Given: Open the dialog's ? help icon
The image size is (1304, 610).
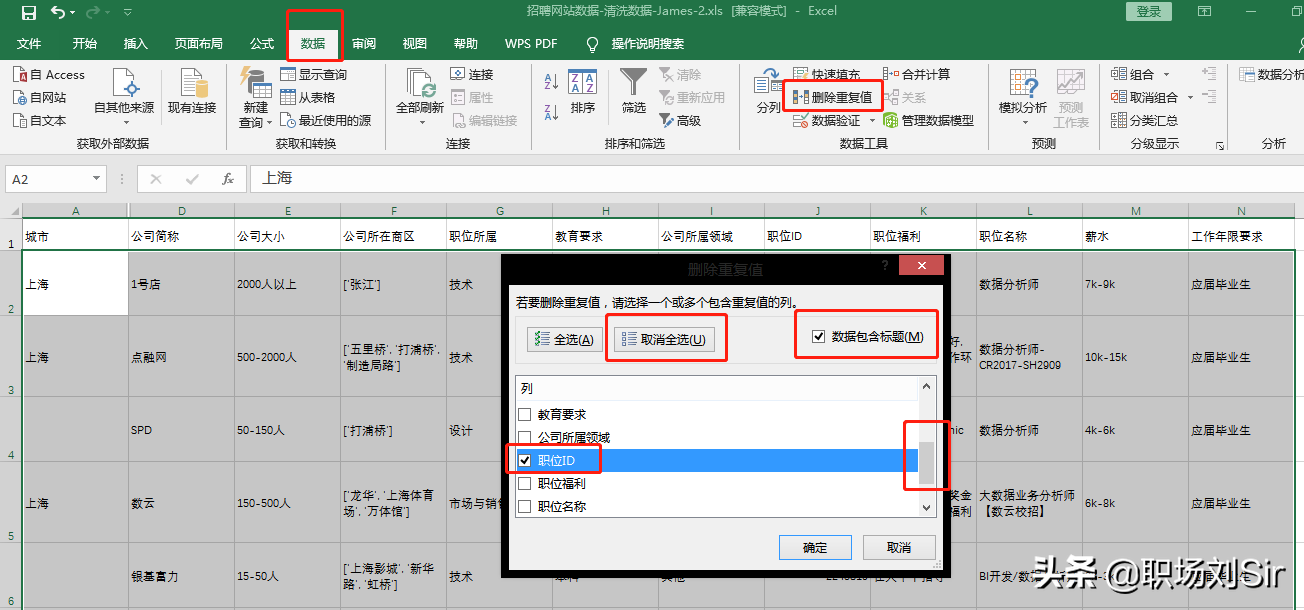Looking at the screenshot, I should coord(884,266).
